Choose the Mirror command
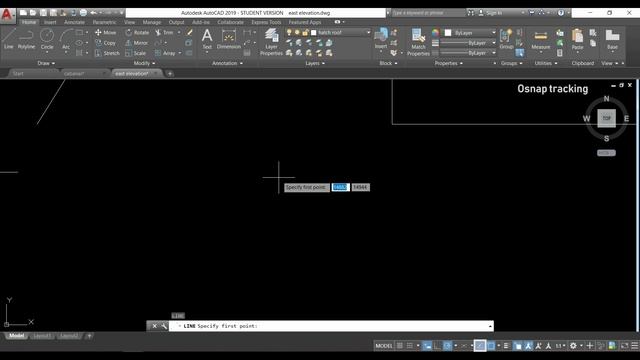The height and width of the screenshot is (360, 640). (x=137, y=42)
